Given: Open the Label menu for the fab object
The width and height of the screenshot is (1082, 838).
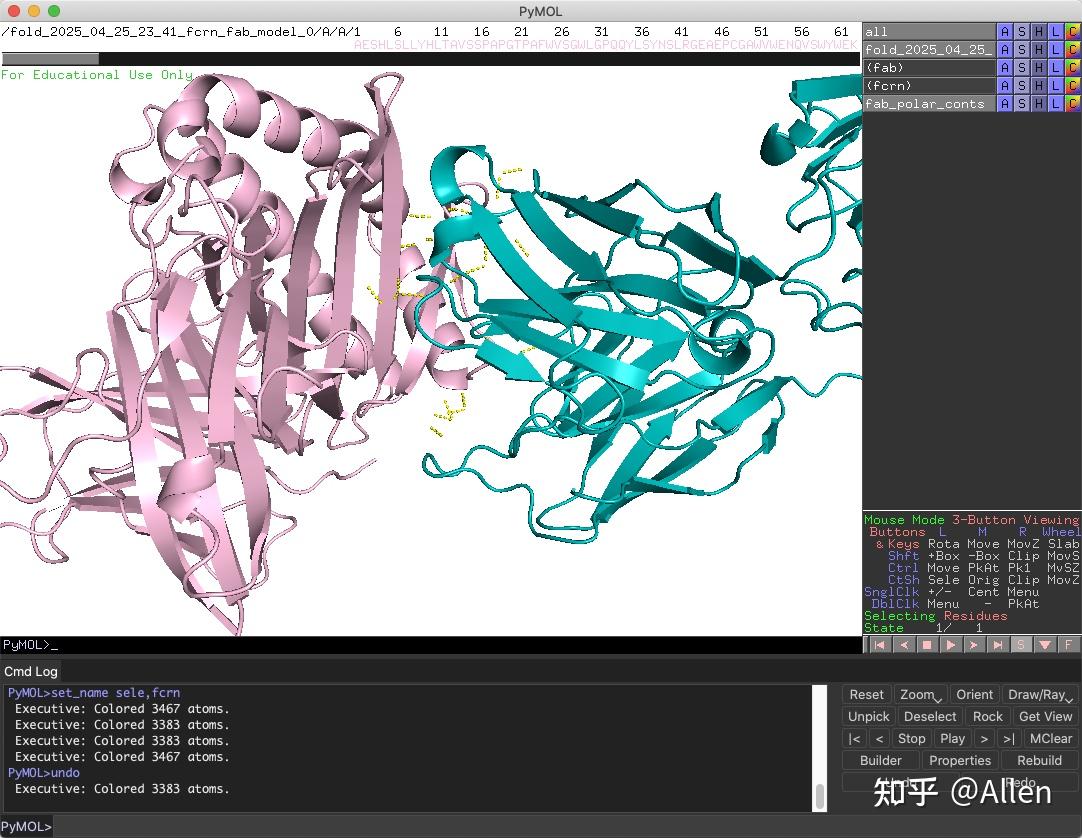Looking at the screenshot, I should click(1057, 67).
